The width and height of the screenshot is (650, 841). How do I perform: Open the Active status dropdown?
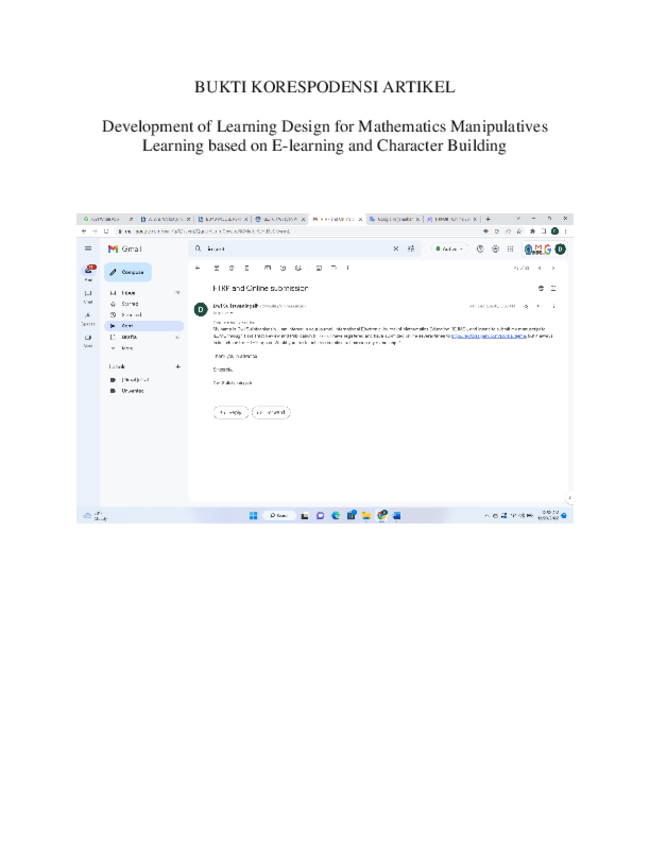coord(449,249)
